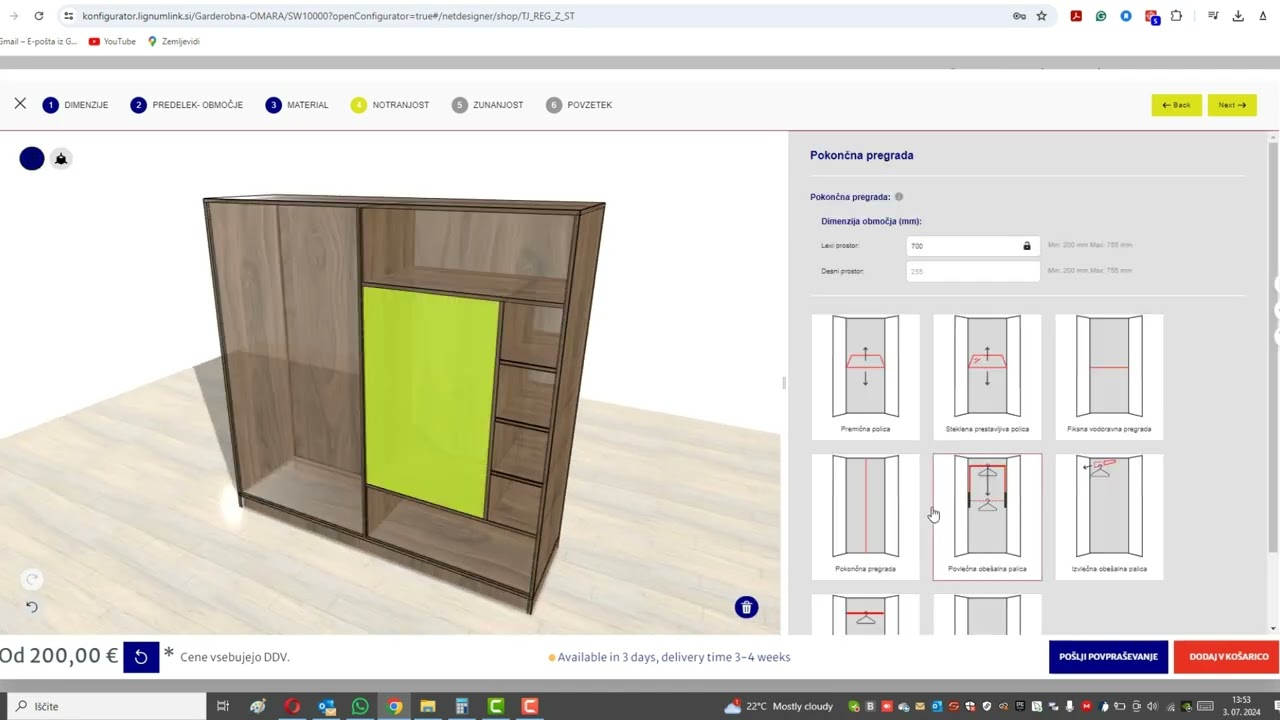Go to step 1 Dimenzije
1280x720 pixels.
(75, 105)
